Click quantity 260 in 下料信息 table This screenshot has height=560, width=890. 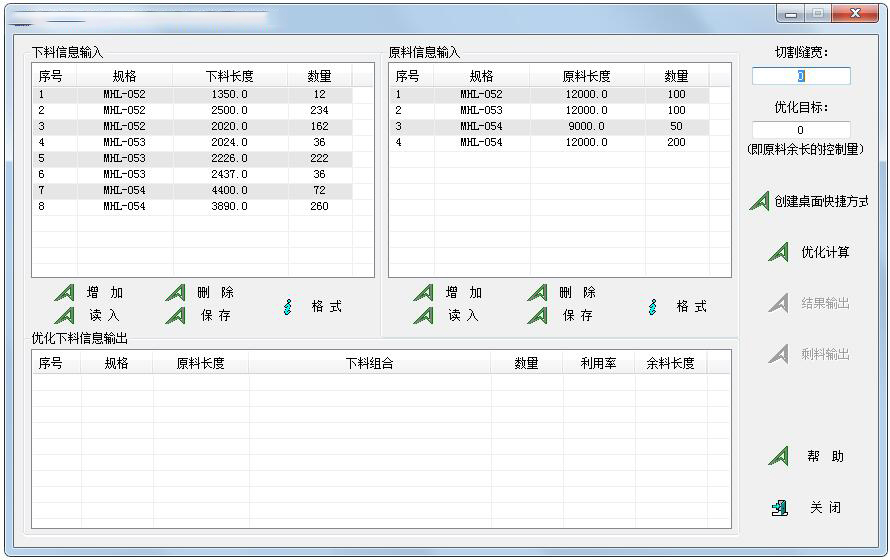coord(320,206)
